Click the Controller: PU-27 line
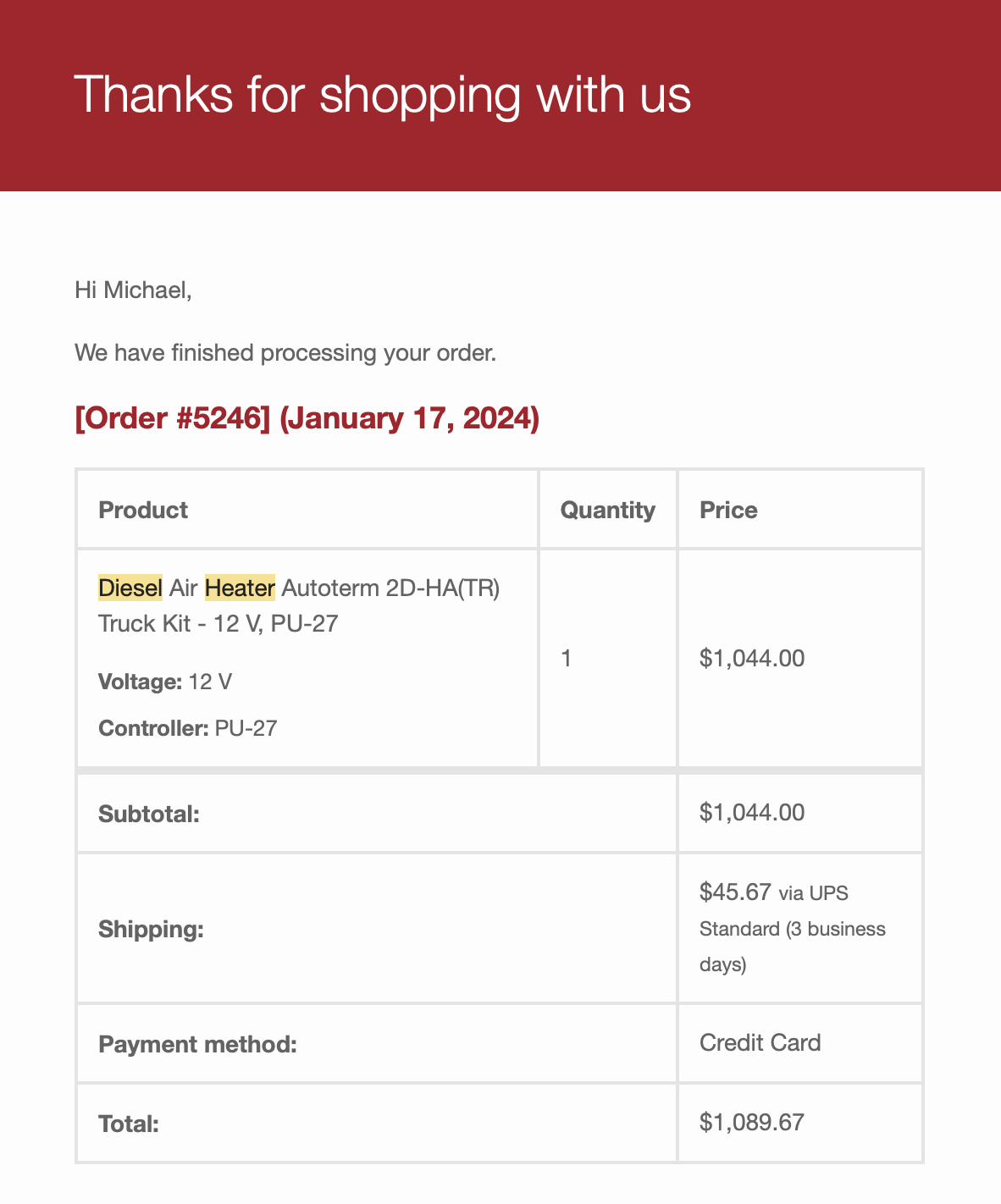 [188, 728]
